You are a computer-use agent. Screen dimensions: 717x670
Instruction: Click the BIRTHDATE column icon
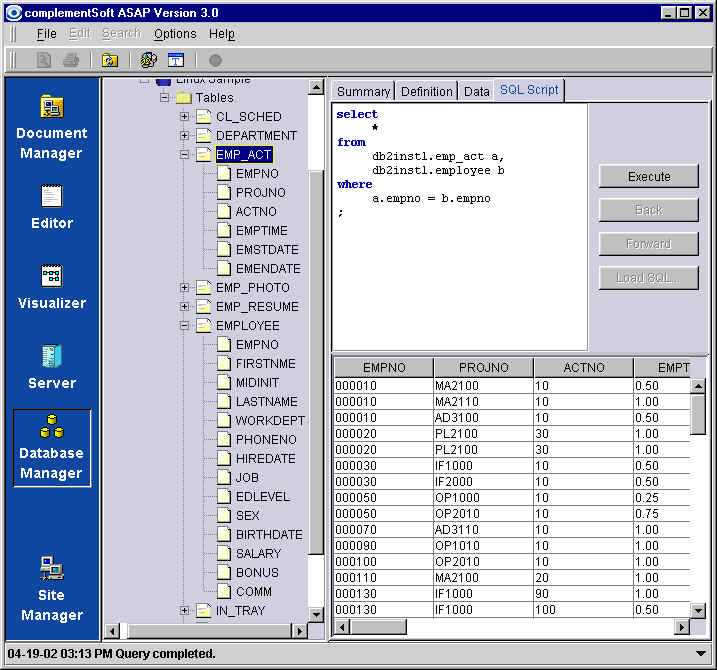224,534
